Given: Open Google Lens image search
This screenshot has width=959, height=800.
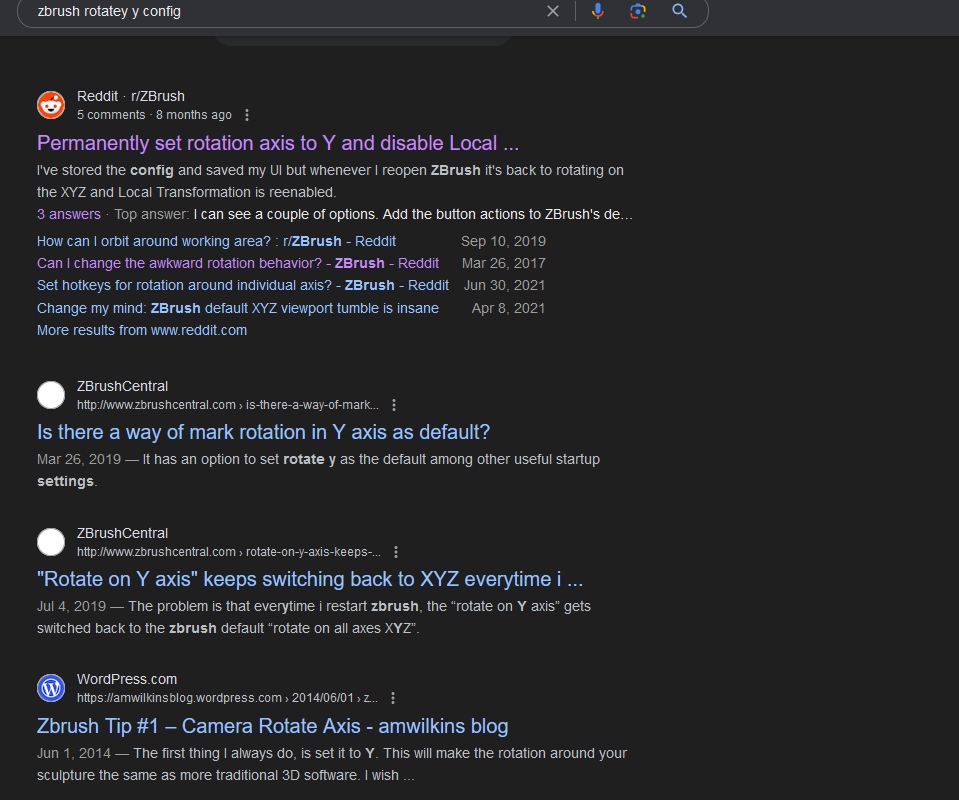Looking at the screenshot, I should click(638, 11).
